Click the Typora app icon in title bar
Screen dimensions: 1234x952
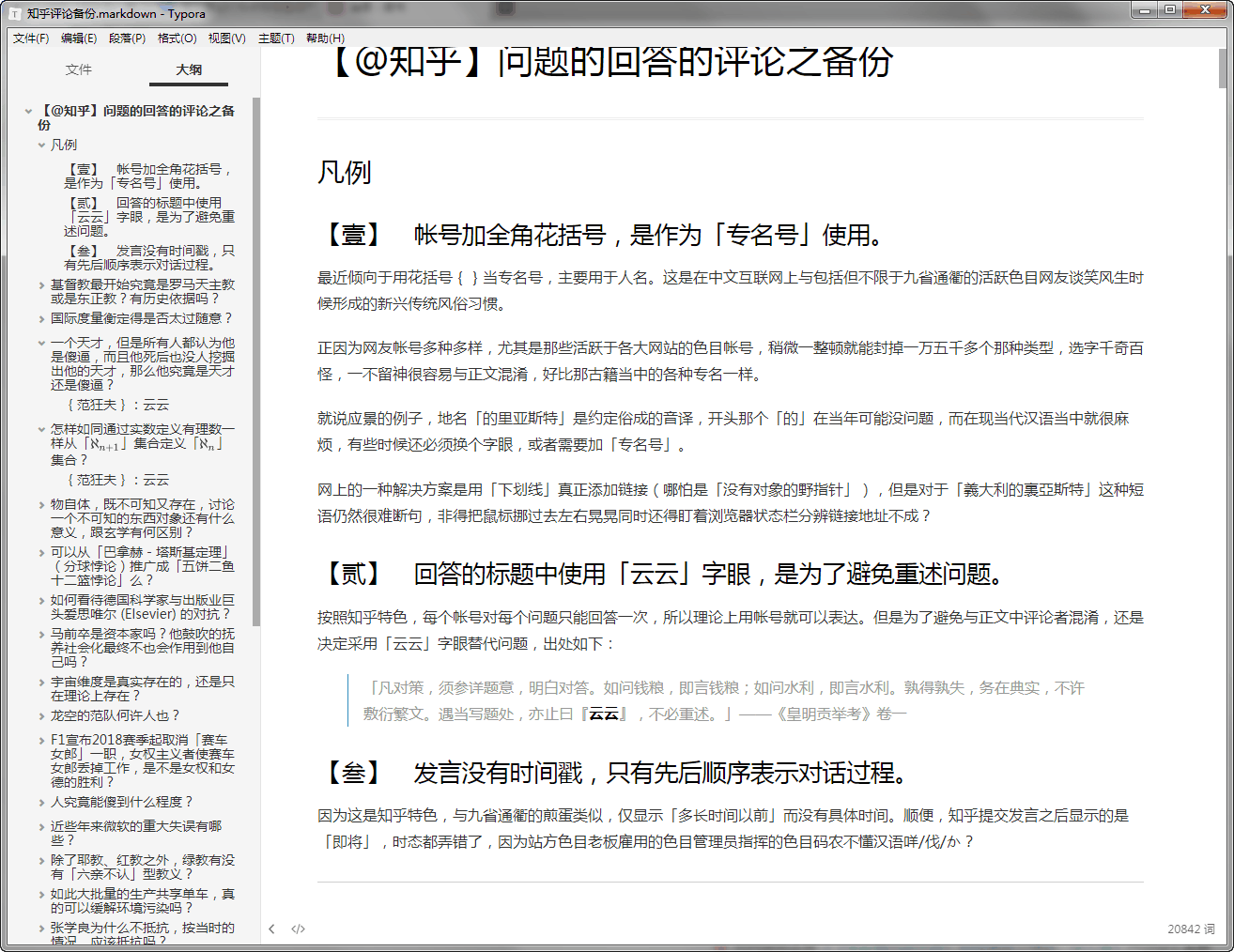(x=14, y=13)
